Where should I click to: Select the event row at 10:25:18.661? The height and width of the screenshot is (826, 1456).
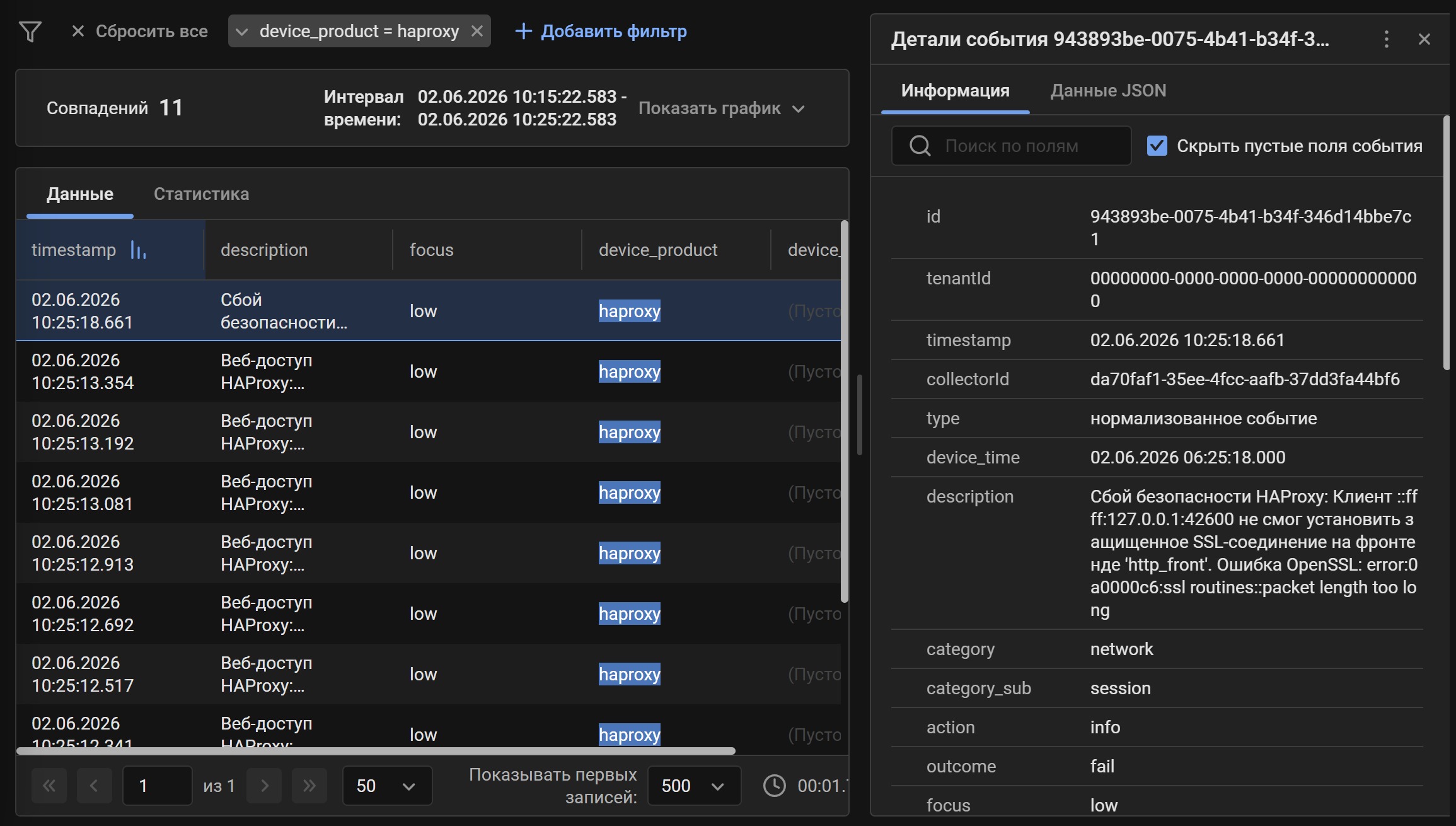pyautogui.click(x=429, y=311)
